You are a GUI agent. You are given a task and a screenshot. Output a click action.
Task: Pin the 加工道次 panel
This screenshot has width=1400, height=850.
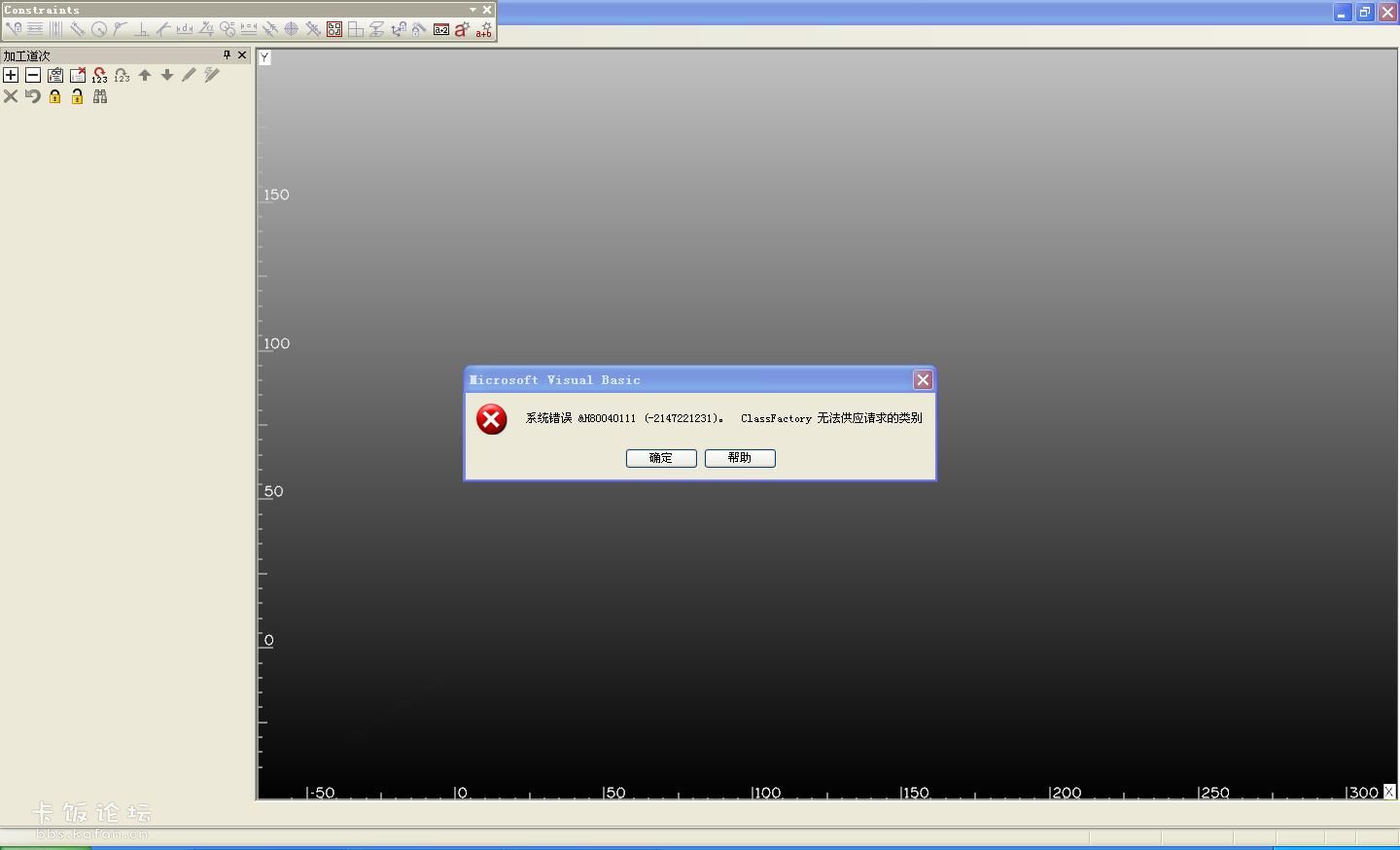pyautogui.click(x=227, y=55)
